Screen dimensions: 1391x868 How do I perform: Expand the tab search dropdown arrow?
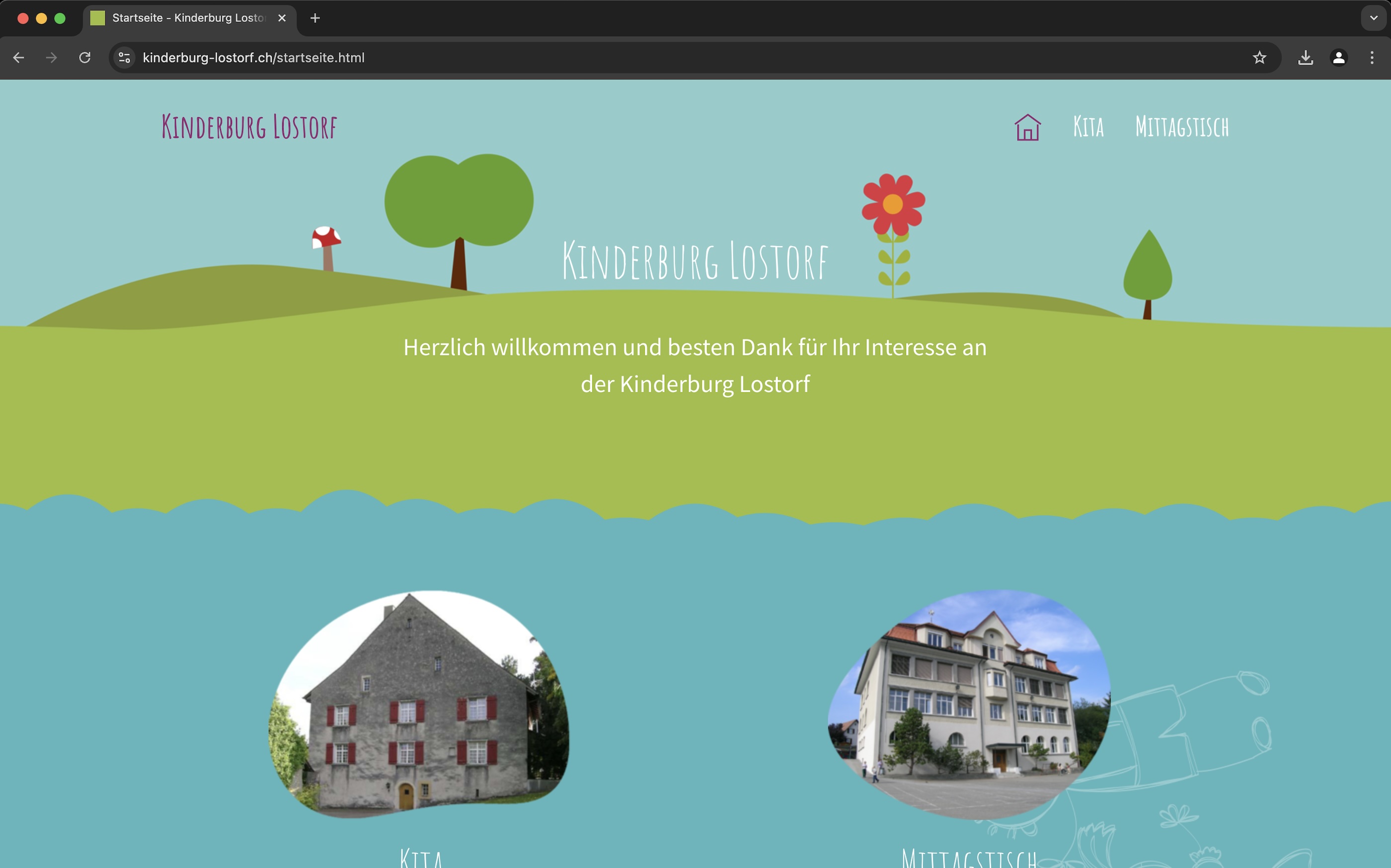click(x=1373, y=18)
